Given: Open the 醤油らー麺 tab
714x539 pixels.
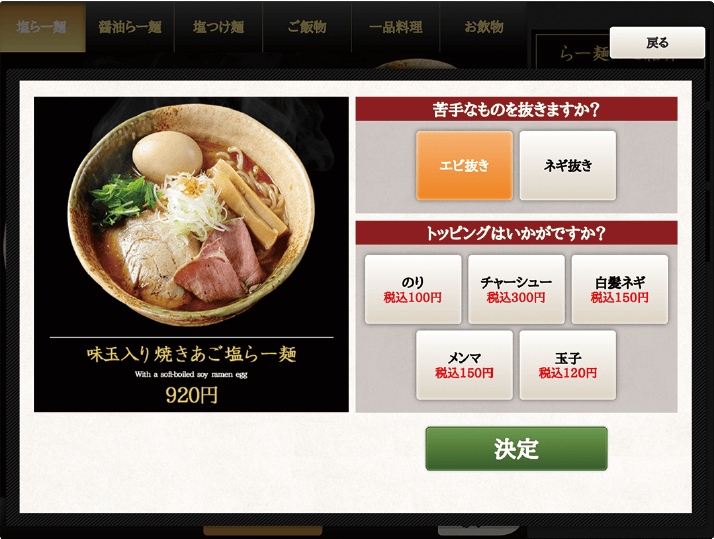Looking at the screenshot, I should (x=130, y=27).
